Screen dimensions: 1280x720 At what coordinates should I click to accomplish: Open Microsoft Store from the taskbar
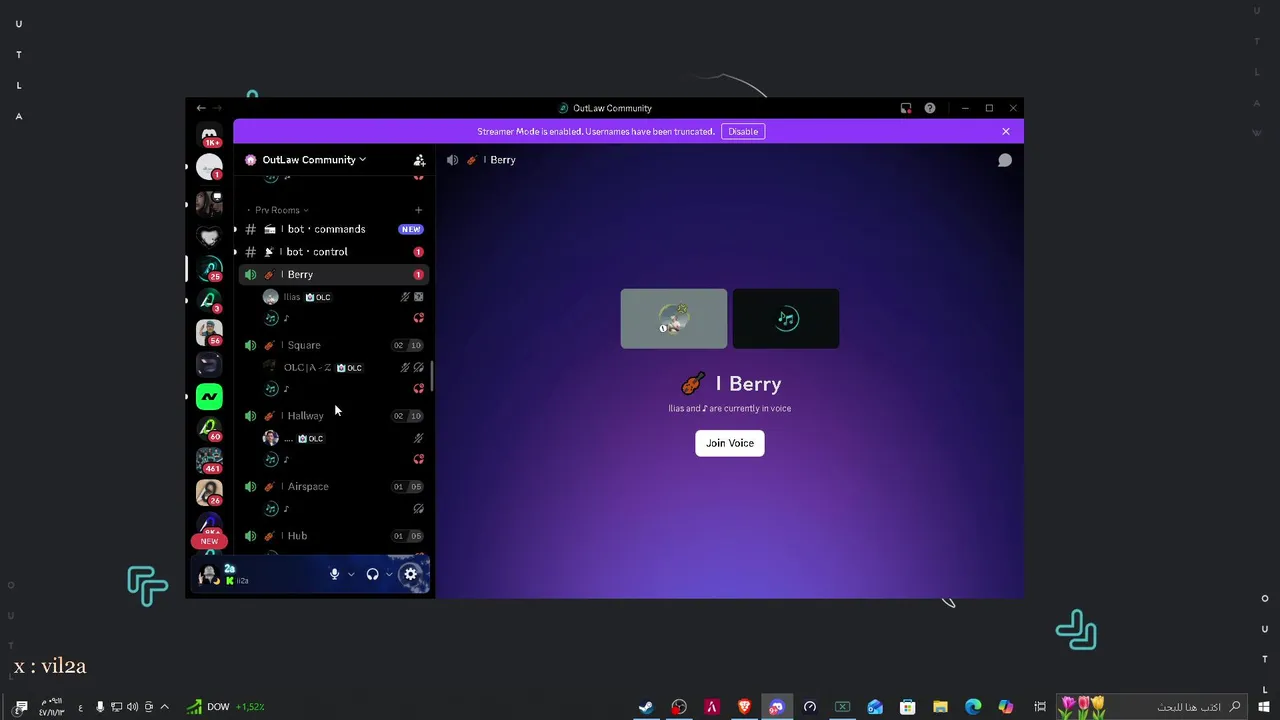click(907, 707)
